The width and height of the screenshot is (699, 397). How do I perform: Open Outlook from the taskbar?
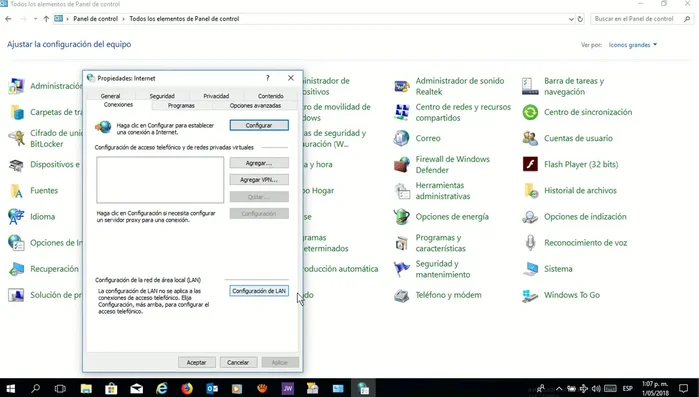point(212,389)
